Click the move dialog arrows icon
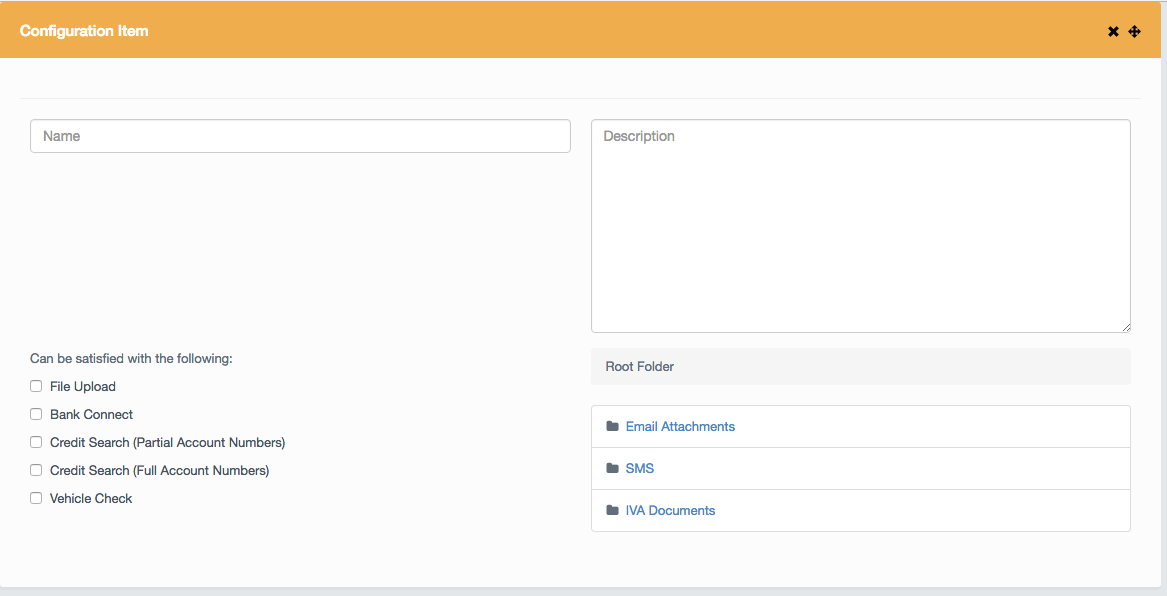The width and height of the screenshot is (1167, 596). point(1134,31)
